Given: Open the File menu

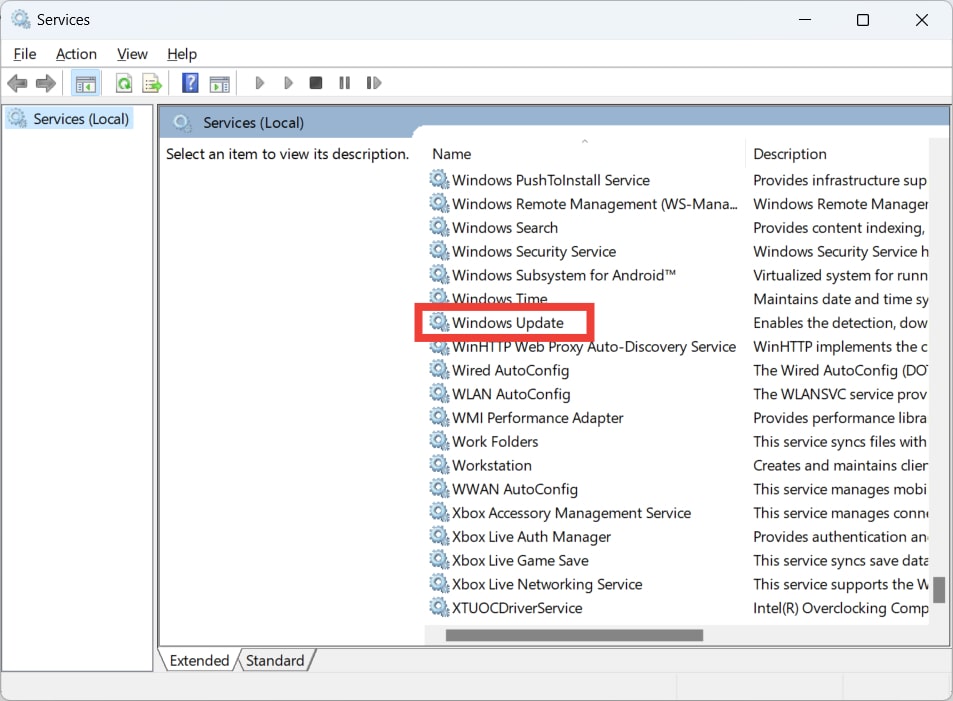Looking at the screenshot, I should tap(24, 54).
